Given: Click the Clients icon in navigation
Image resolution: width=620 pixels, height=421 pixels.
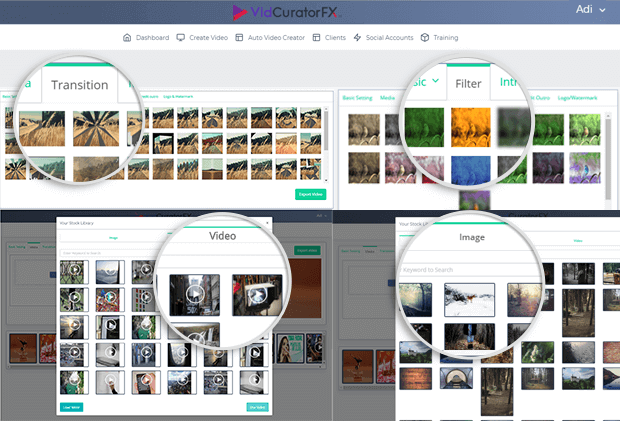Looking at the screenshot, I should click(x=316, y=38).
